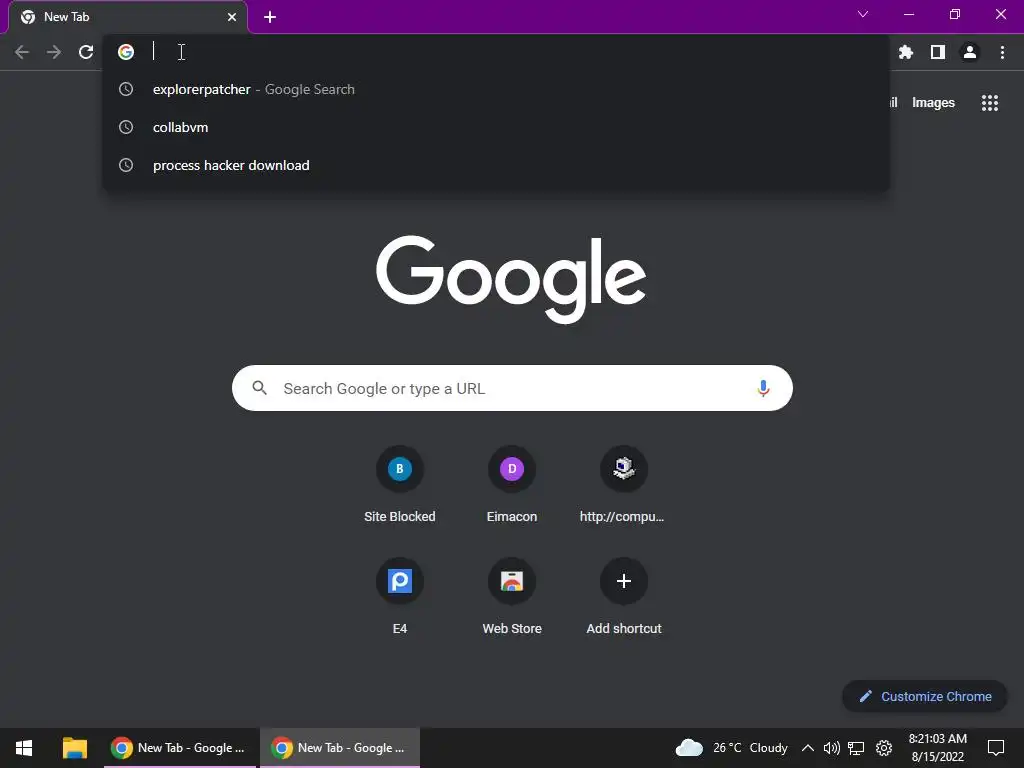Open the tab search chevron
The image size is (1024, 768).
click(863, 14)
